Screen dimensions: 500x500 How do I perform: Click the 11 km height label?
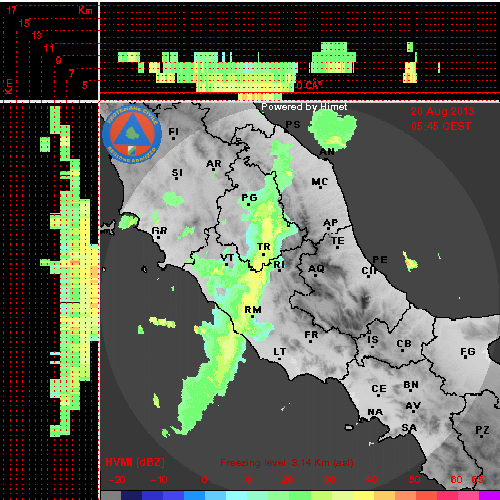pyautogui.click(x=49, y=48)
